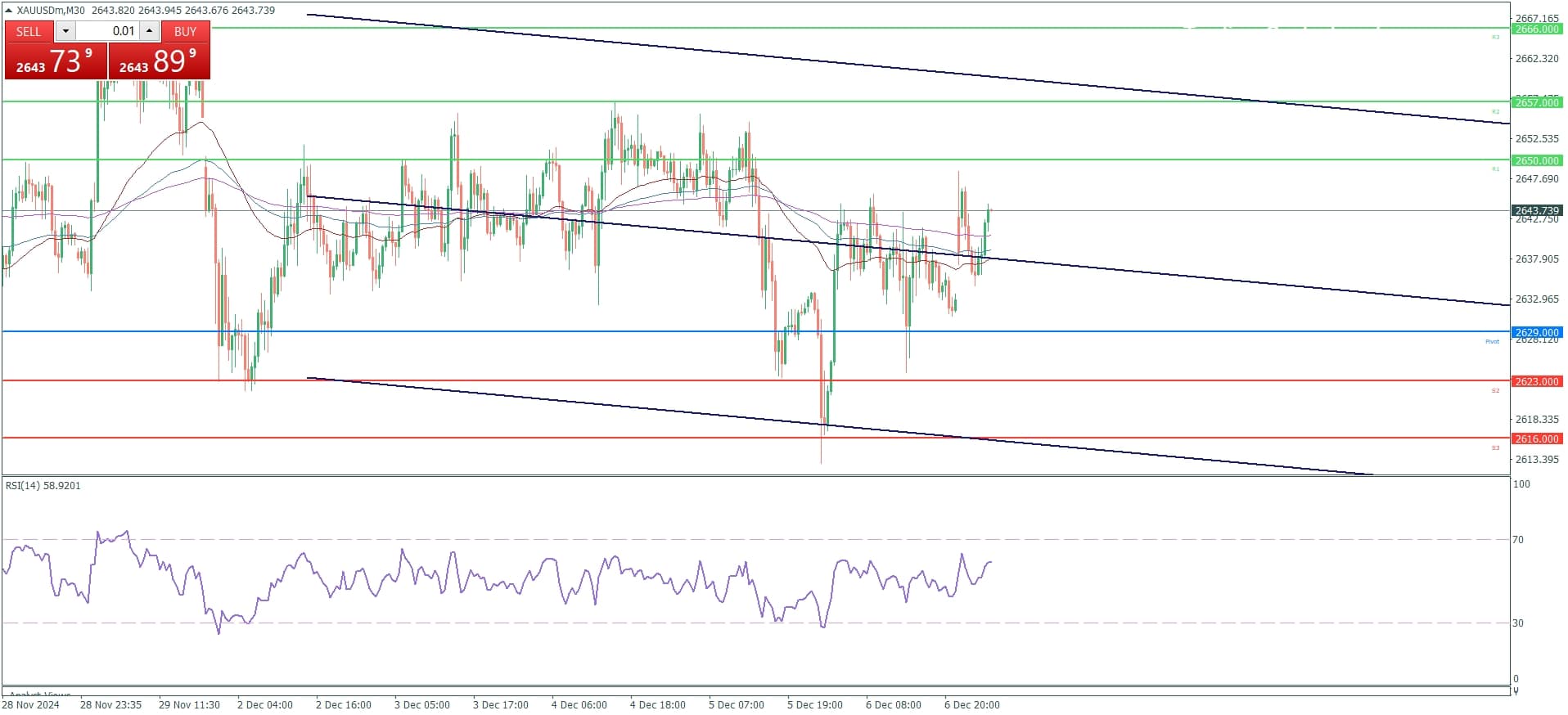Click the small Pivot line label

tap(1493, 341)
